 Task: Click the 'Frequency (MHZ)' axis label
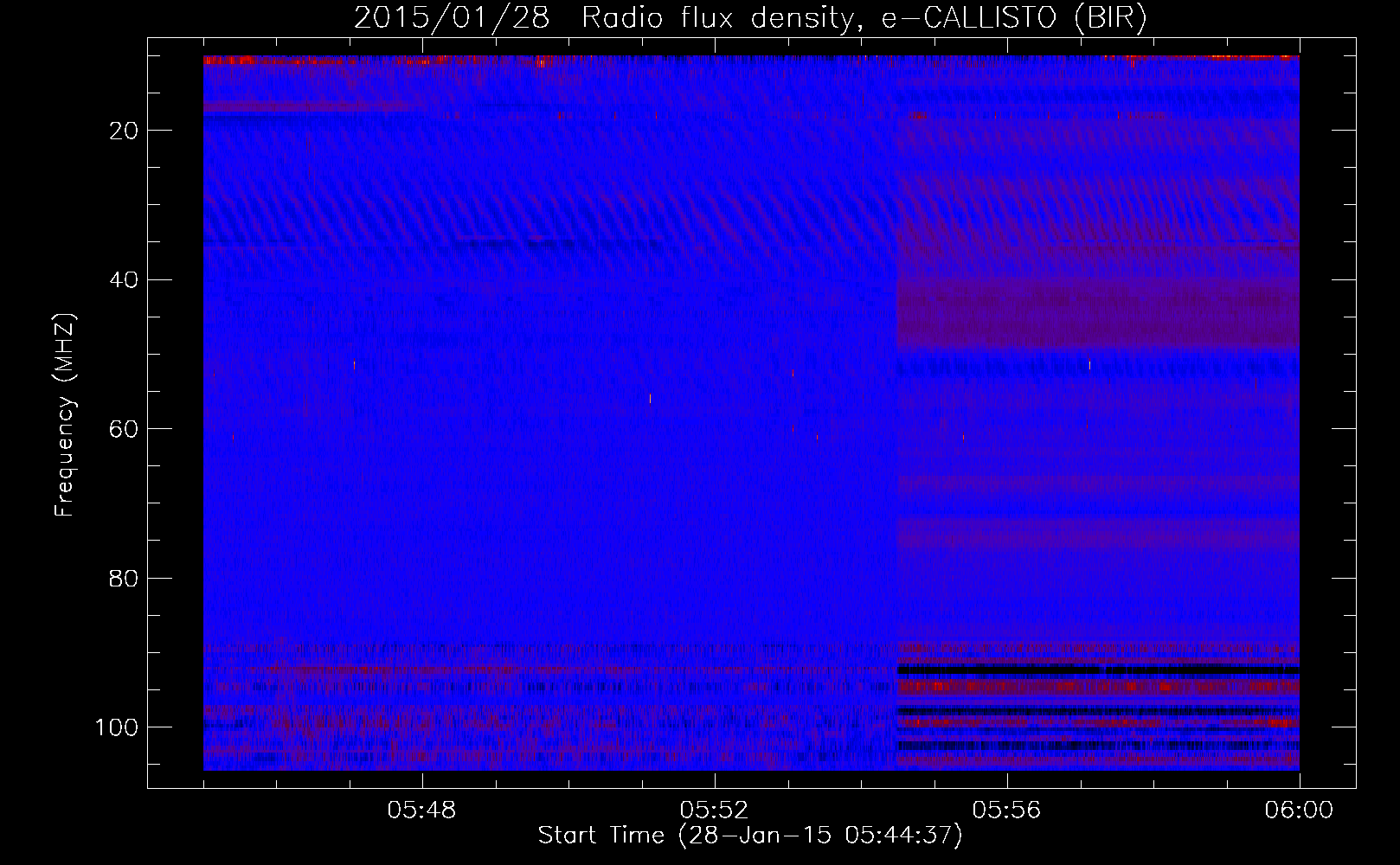[65, 415]
